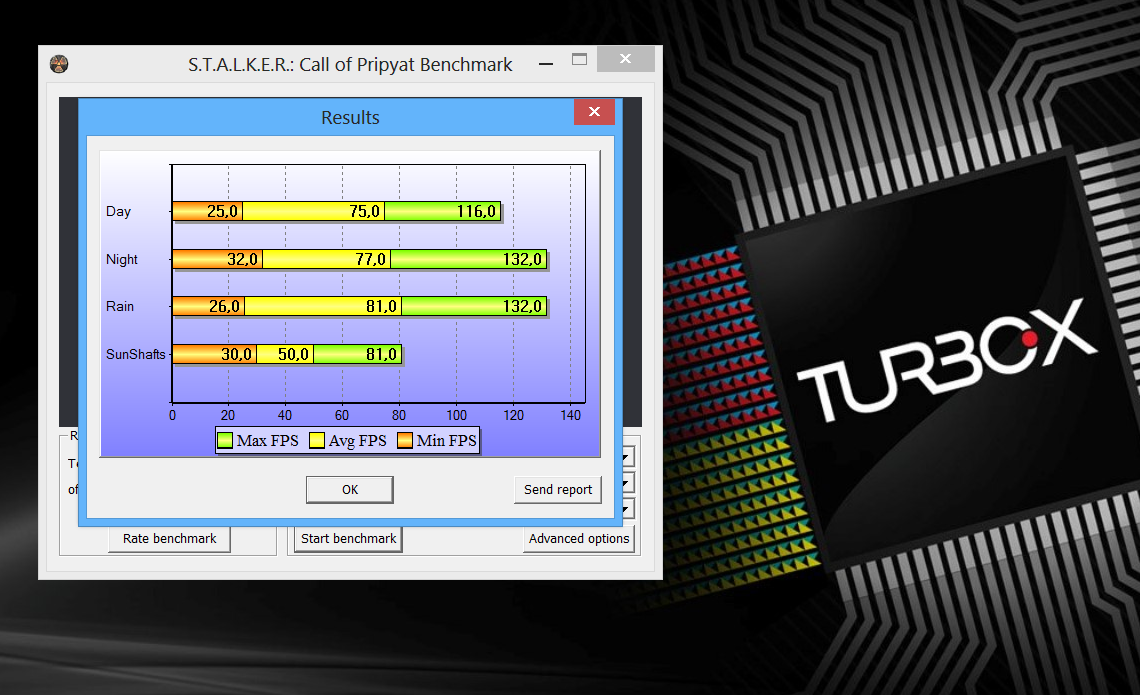
Task: Click the '20' axis tick label
Action: pyautogui.click(x=228, y=415)
